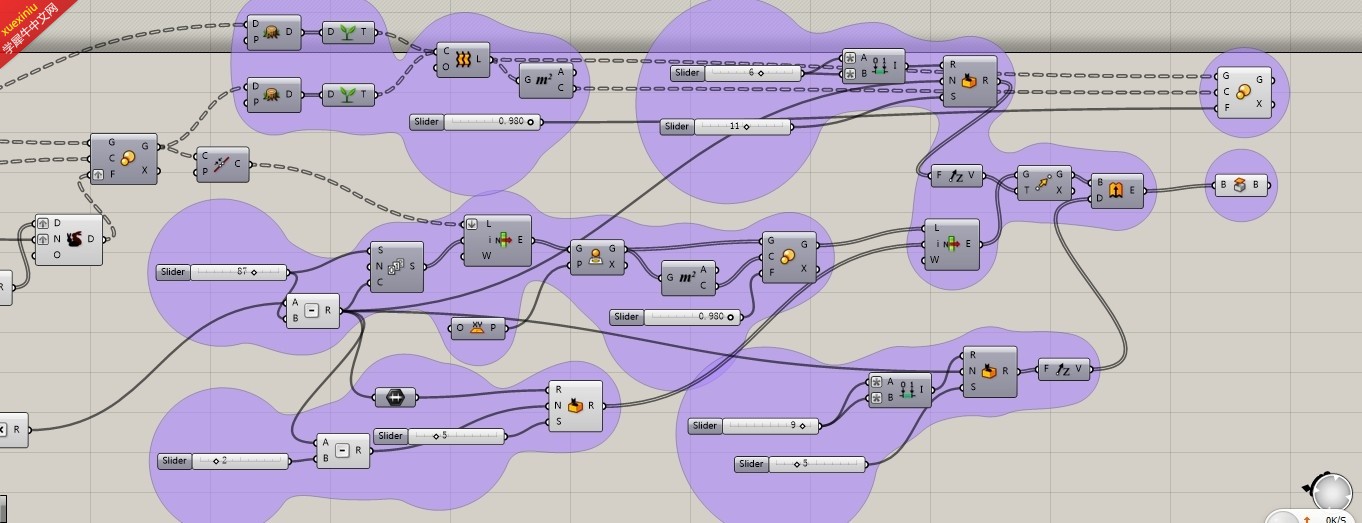Select the Scale component beside Cap Holes
1362x523 pixels.
tap(1245, 92)
